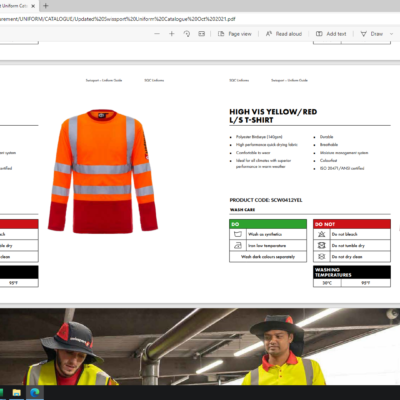Click the red DO NOT table header

pyautogui.click(x=352, y=224)
